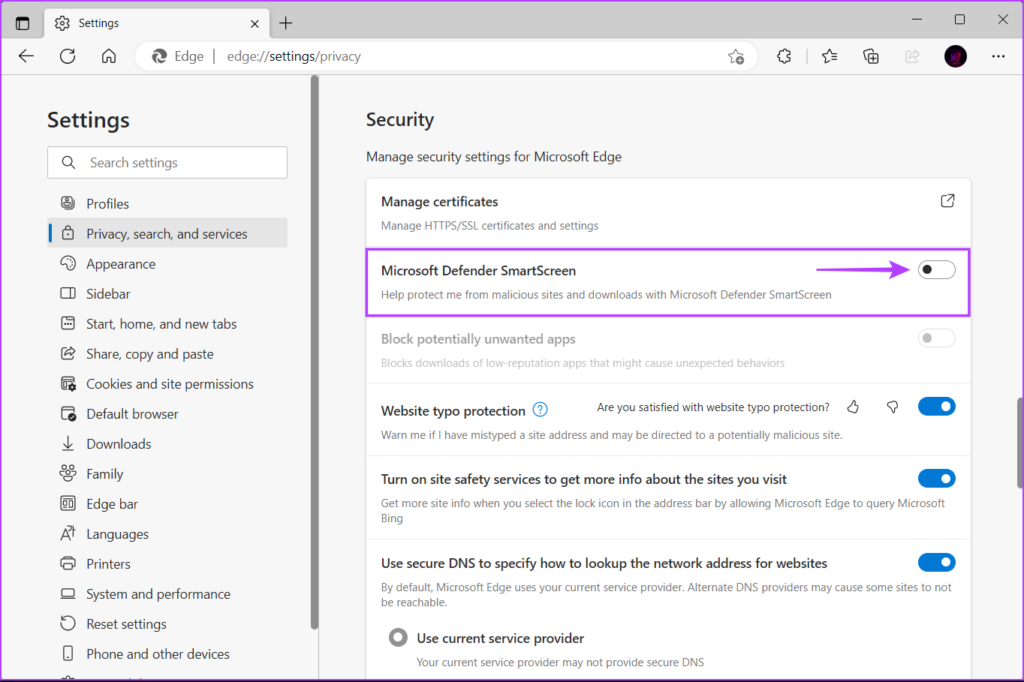Click the sidebar vertical scrollbar
This screenshot has height=682, width=1024.
[315, 353]
